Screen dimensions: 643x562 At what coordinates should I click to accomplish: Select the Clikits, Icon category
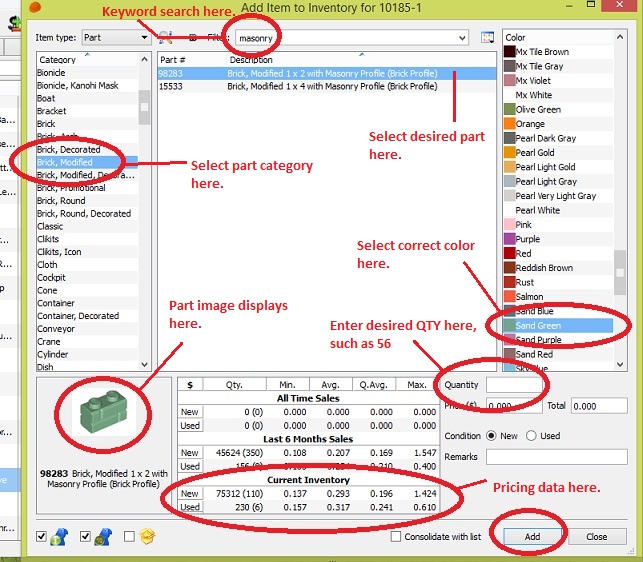[x=87, y=252]
